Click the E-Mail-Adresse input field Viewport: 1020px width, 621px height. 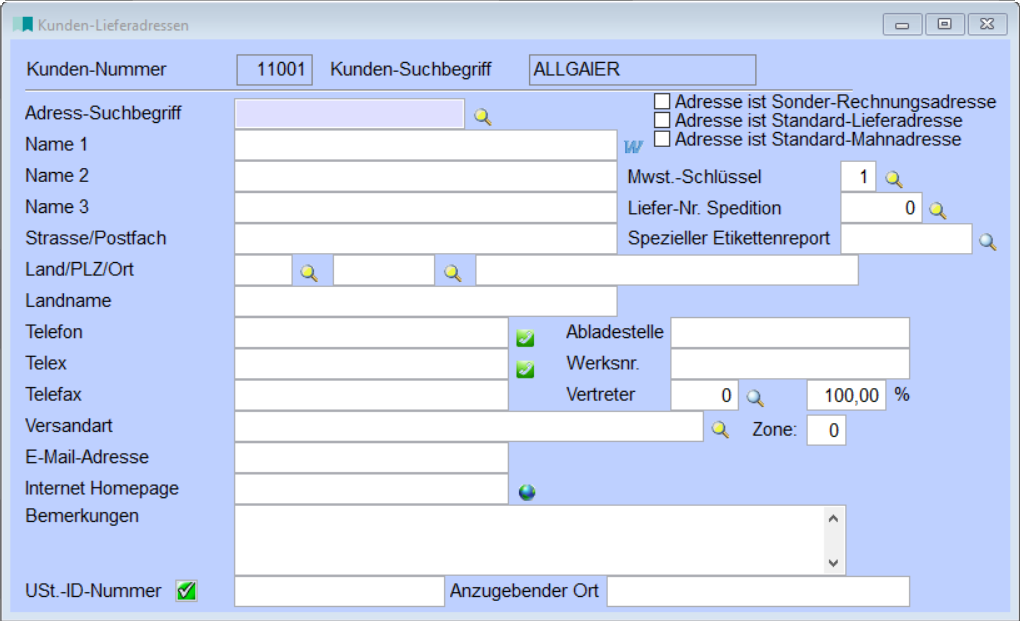coord(370,457)
